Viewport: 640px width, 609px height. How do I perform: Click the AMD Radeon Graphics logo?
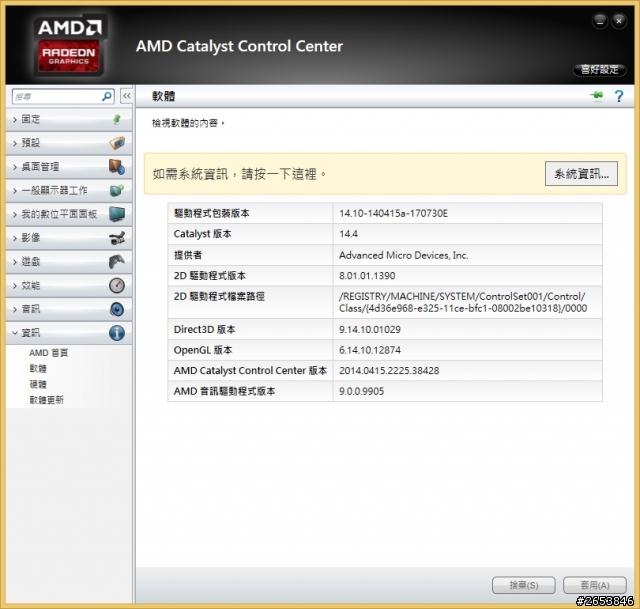tap(69, 46)
